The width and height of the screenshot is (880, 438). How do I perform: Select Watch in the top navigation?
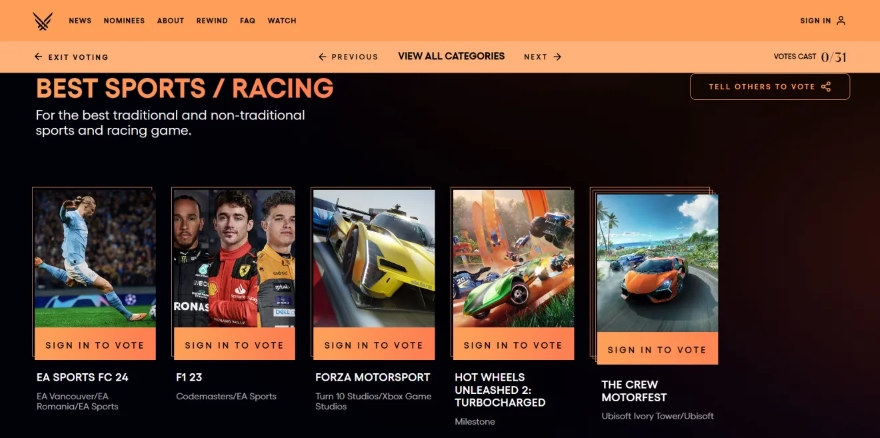(x=282, y=21)
